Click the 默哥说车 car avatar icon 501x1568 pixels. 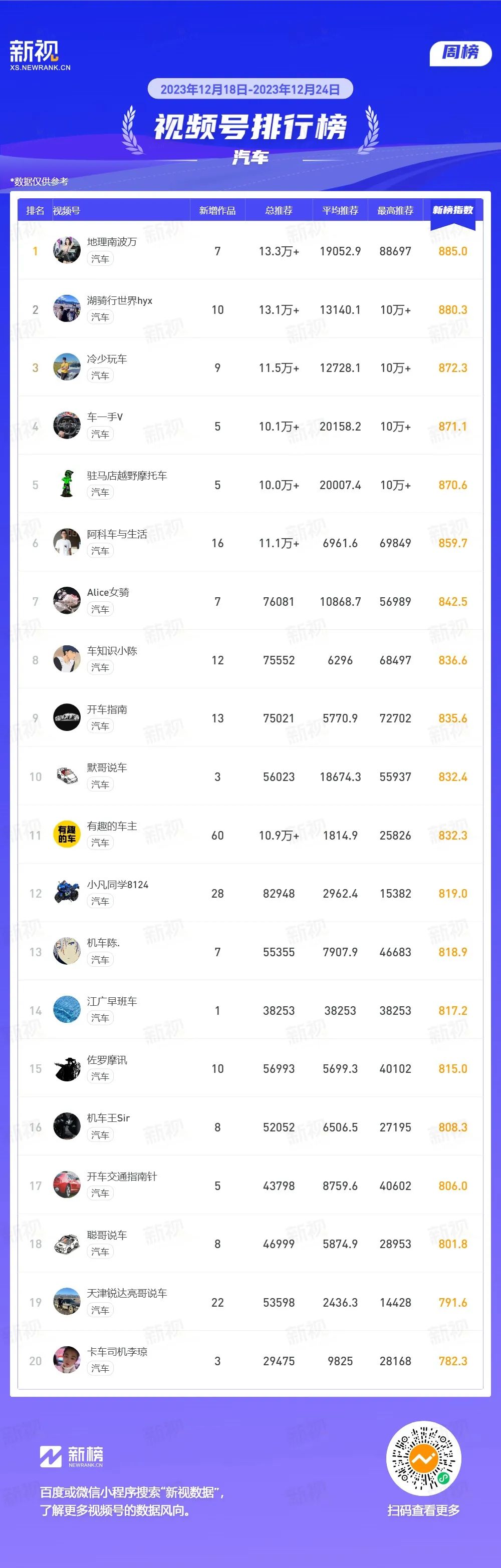(67, 776)
